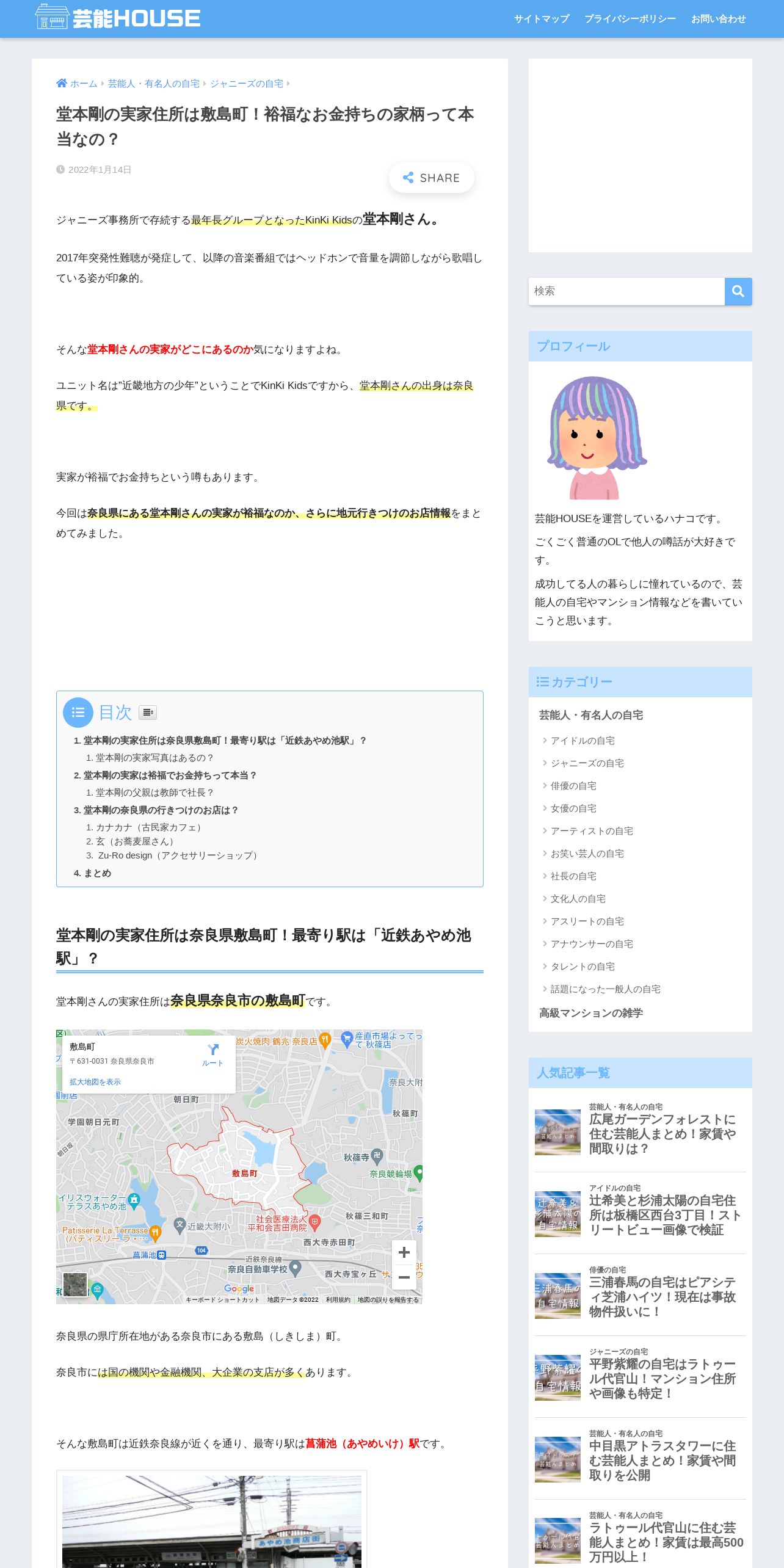
Task: Click the Patisserie La Terrasse restaurant pin
Action: [x=156, y=1233]
